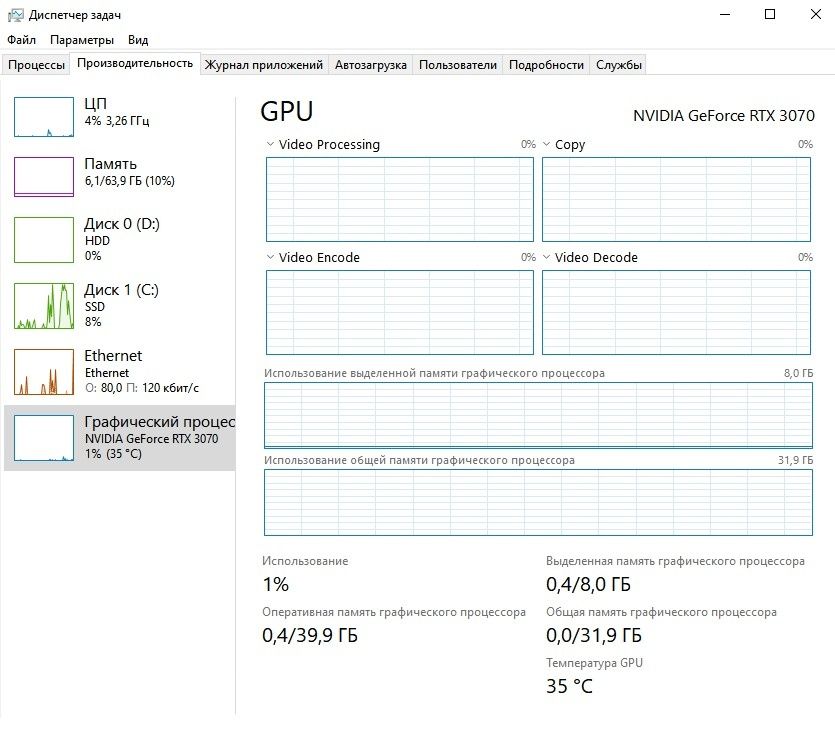This screenshot has height=729, width=835.
Task: Click 'О: 80,0 П: 120 кбит/с' value
Action: pyautogui.click(x=142, y=388)
